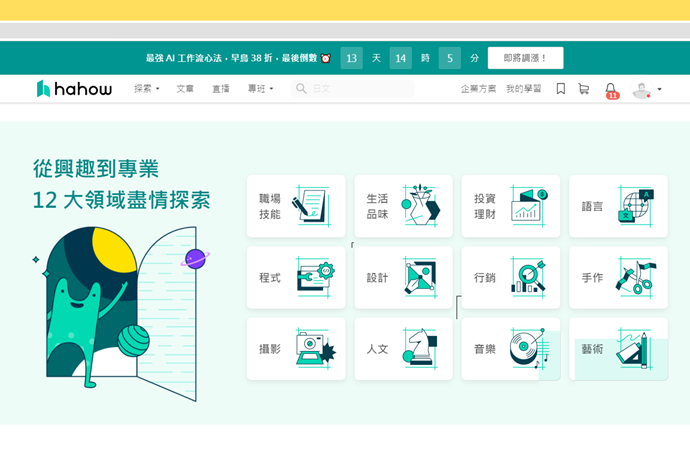This screenshot has height=468, width=690.
Task: Open the shopping cart
Action: 583,89
